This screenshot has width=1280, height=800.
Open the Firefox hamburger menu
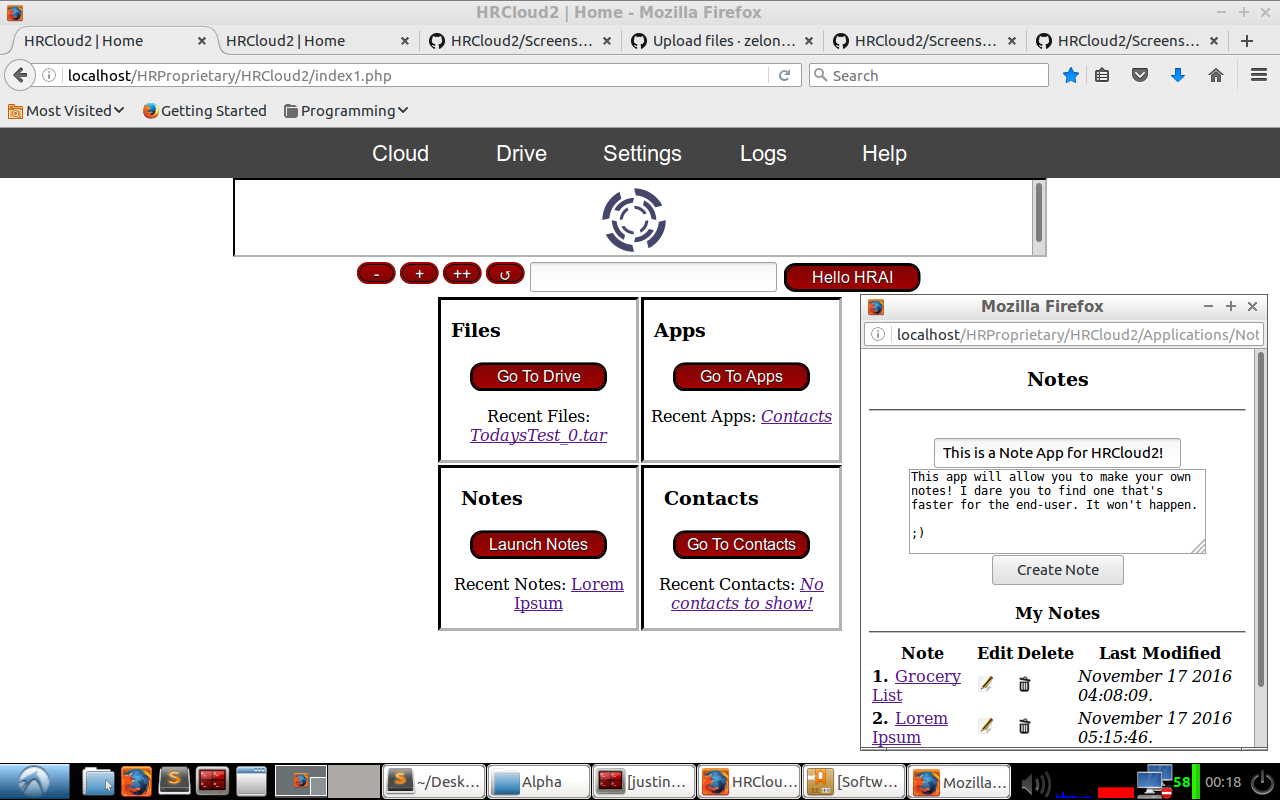pyautogui.click(x=1258, y=74)
